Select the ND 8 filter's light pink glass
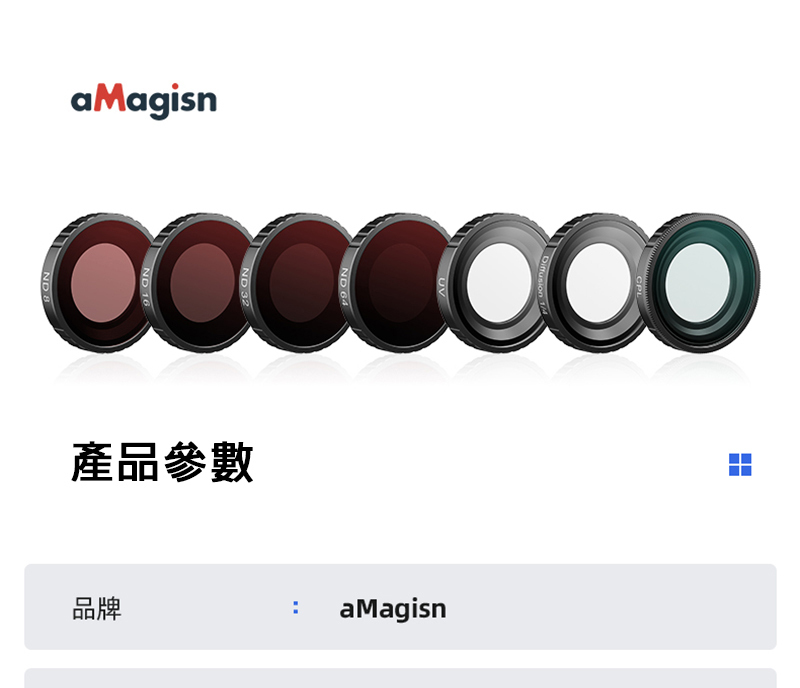Screen dimensions: 800x688 point(103,282)
